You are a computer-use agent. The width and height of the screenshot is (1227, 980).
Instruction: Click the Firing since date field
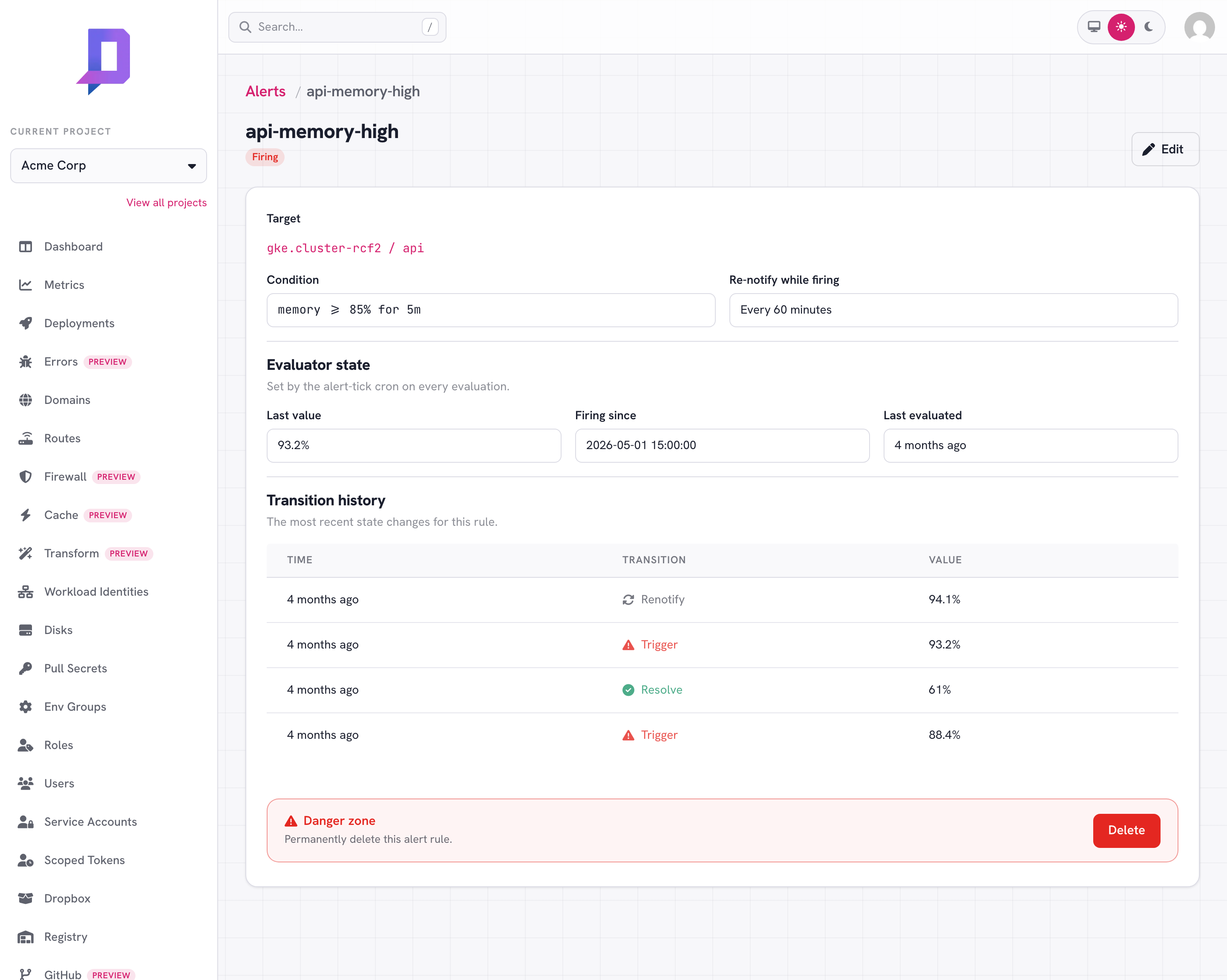tap(722, 446)
